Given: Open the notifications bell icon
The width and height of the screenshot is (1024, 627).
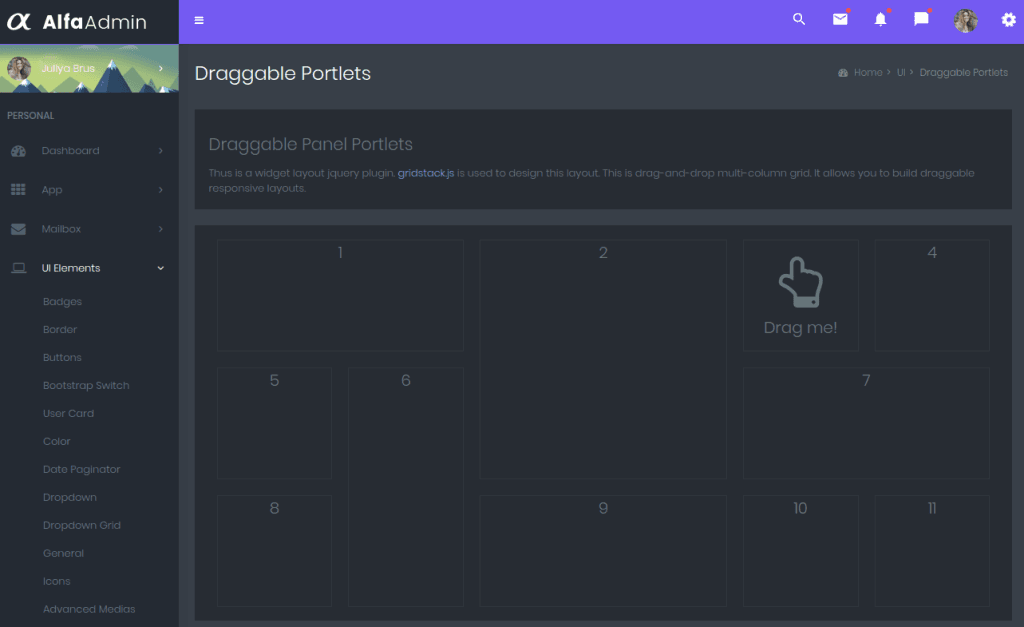Looking at the screenshot, I should tap(880, 19).
